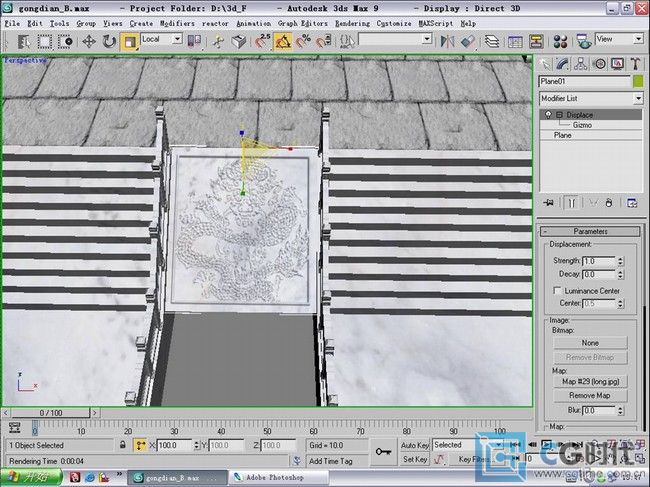650x487 pixels.
Task: Click the Render Scene teapot icon
Action: (584, 41)
